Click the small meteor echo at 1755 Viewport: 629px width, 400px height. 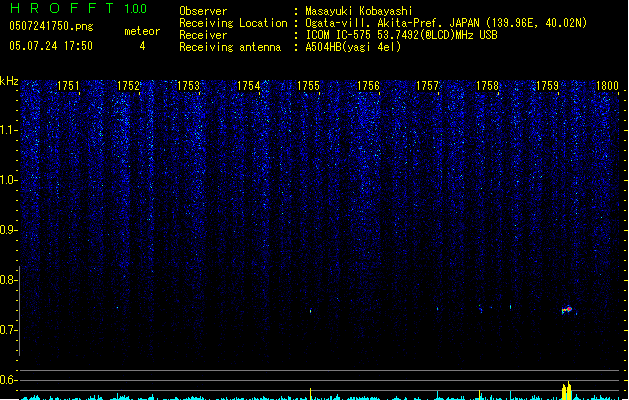310,311
